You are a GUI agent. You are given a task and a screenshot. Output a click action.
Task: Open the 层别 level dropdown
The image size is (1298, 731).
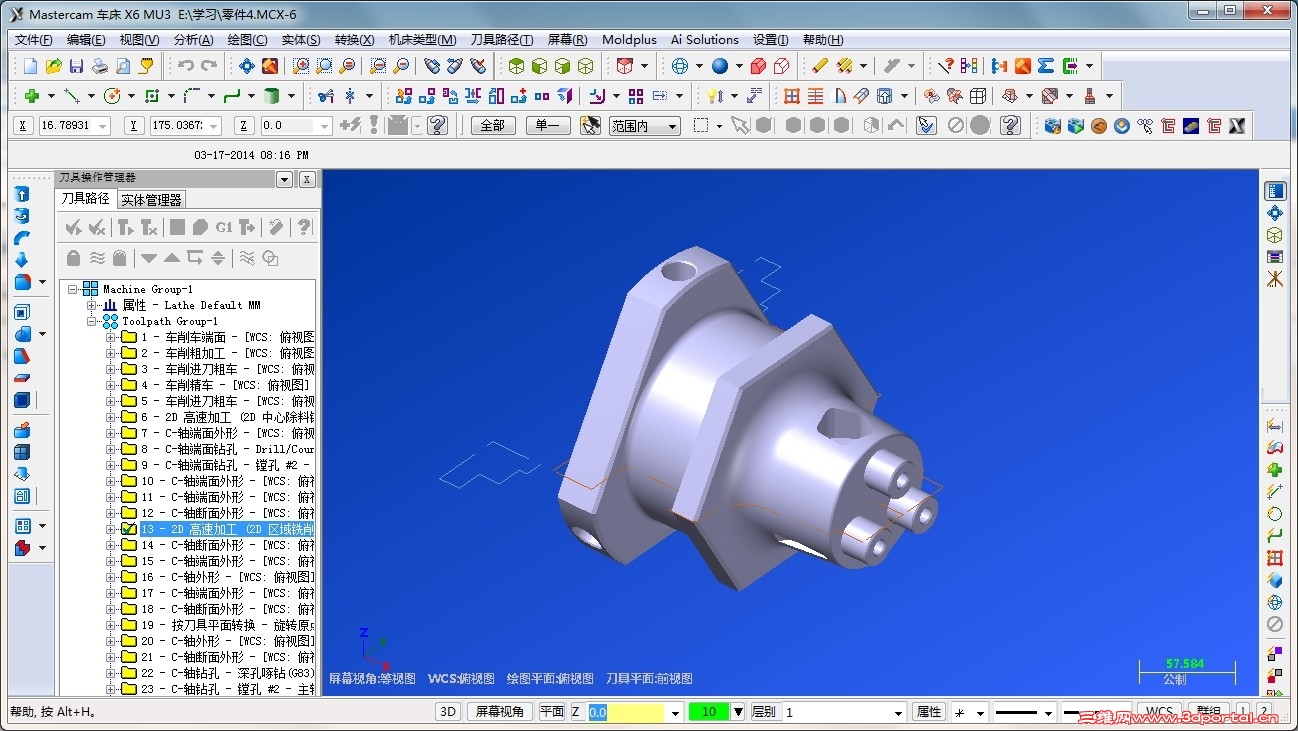tap(897, 712)
